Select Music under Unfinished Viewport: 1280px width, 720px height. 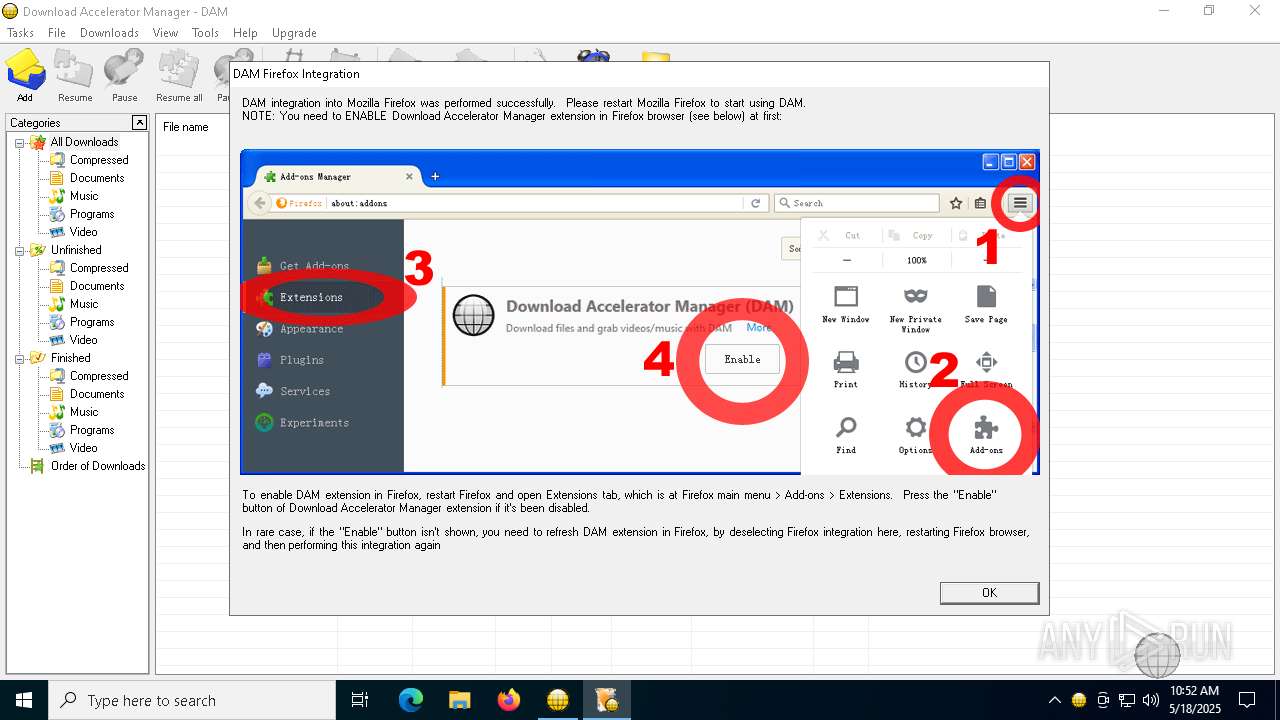coord(84,304)
